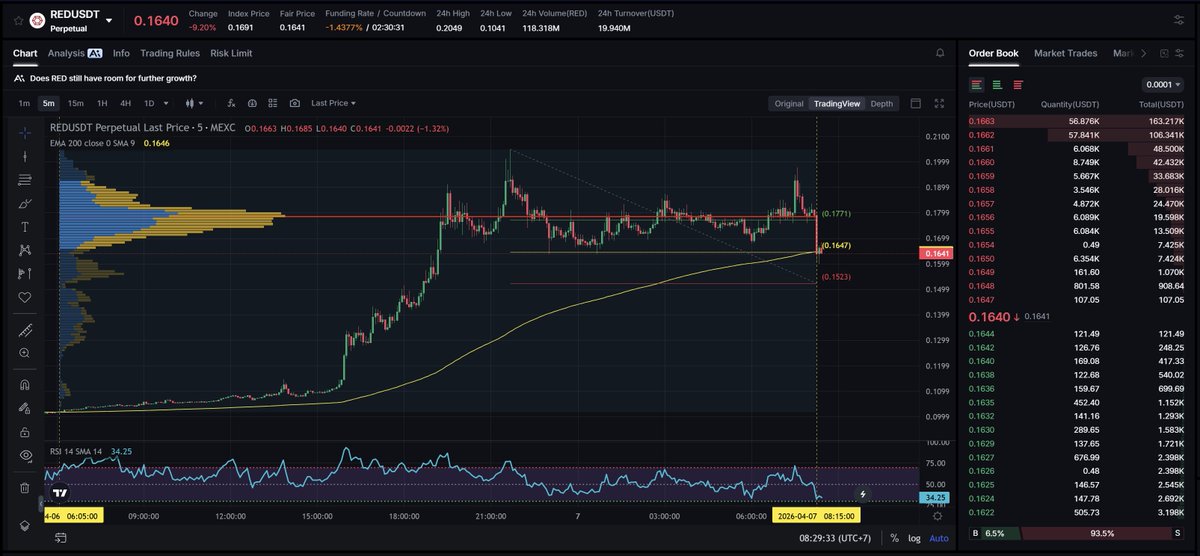Toggle the percent price scale
Image resolution: width=1200 pixels, height=556 pixels.
pyautogui.click(x=894, y=538)
